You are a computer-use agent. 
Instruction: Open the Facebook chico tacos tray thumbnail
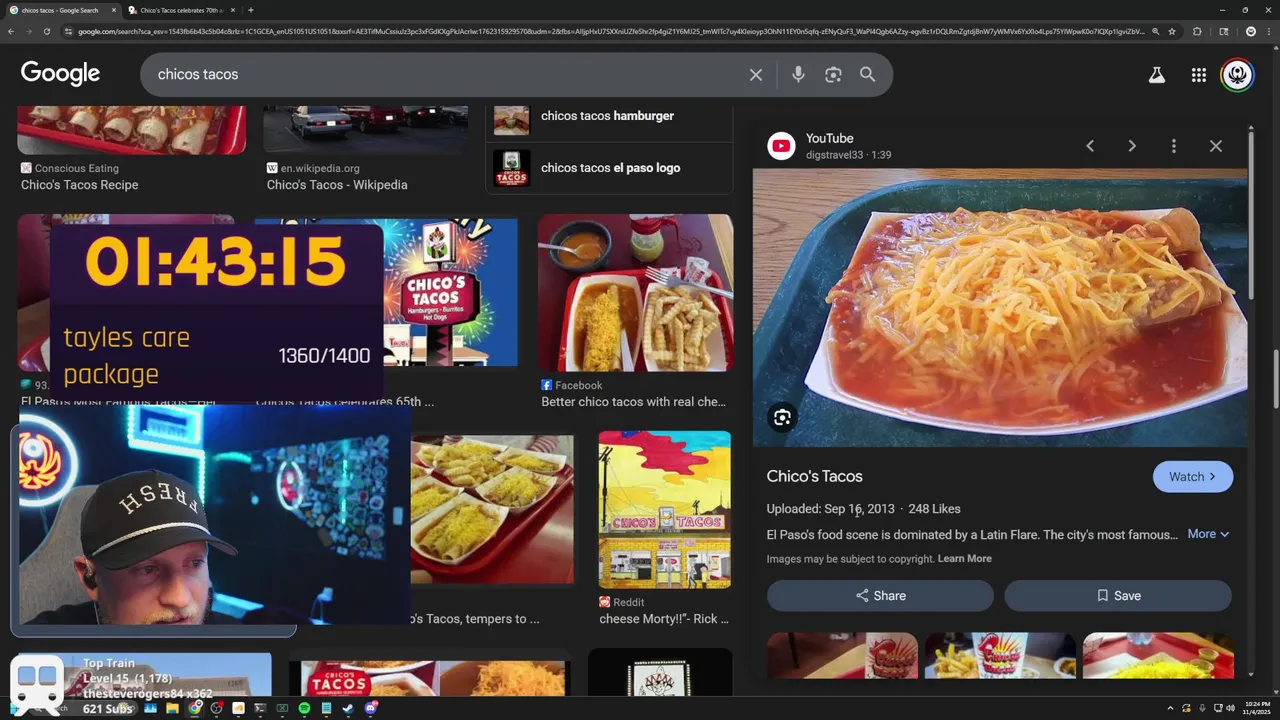[x=635, y=293]
